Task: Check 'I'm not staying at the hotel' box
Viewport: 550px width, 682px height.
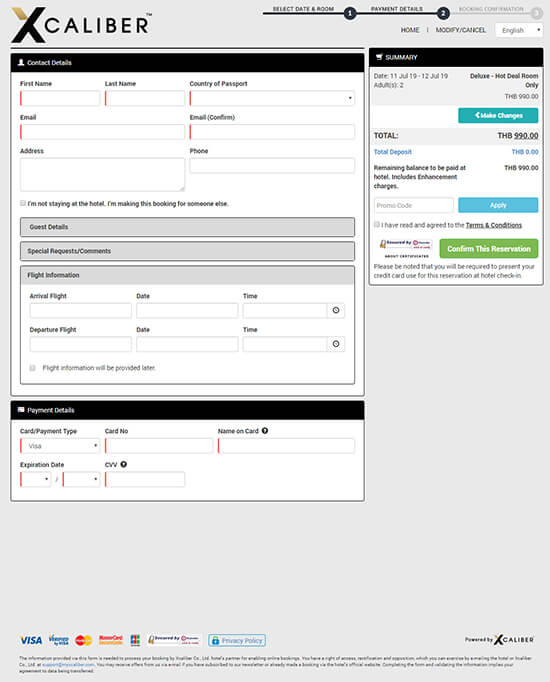Action: pos(23,203)
